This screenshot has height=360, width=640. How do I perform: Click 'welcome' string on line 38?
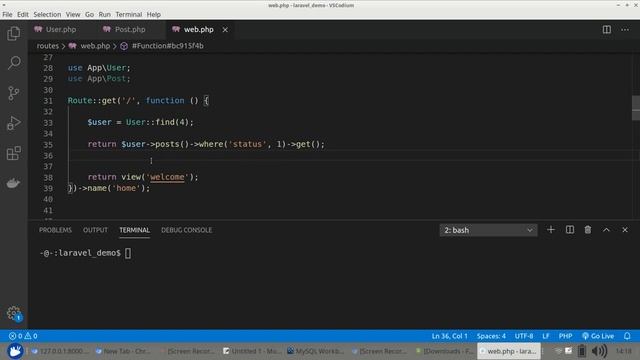[167, 177]
